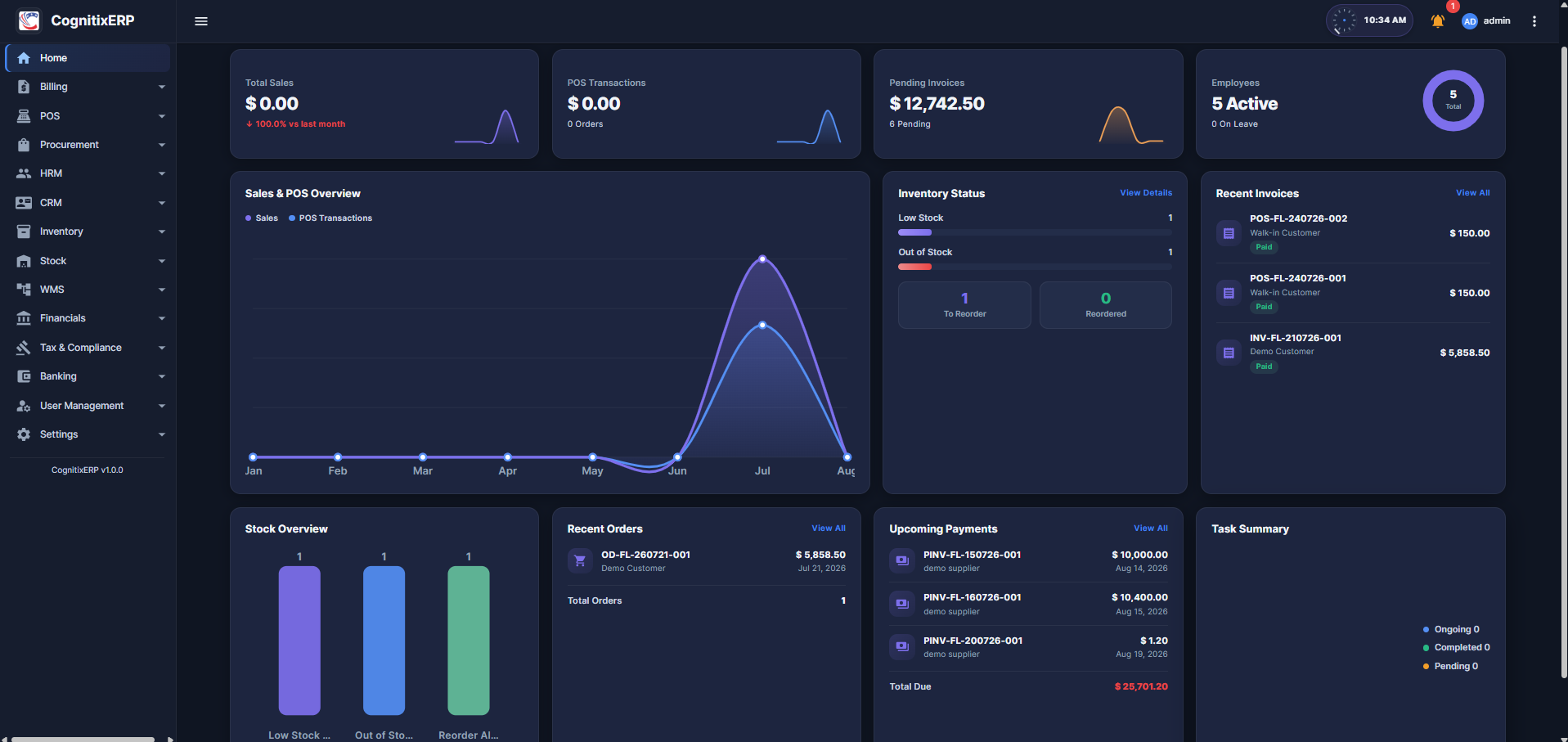
Task: Click the Low Stock progress bar
Action: pyautogui.click(x=1035, y=232)
